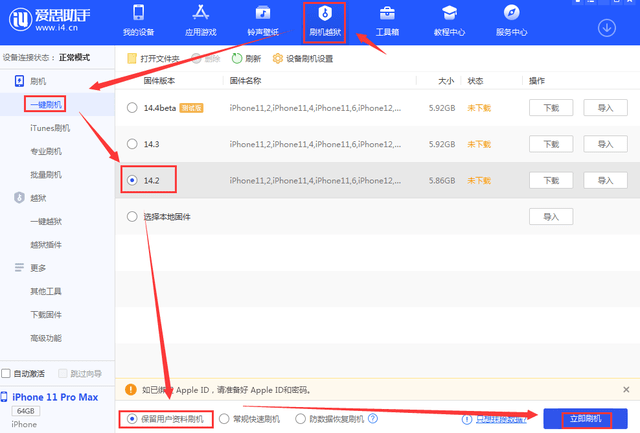Click the 立即刷机 flash now button

(x=585, y=418)
